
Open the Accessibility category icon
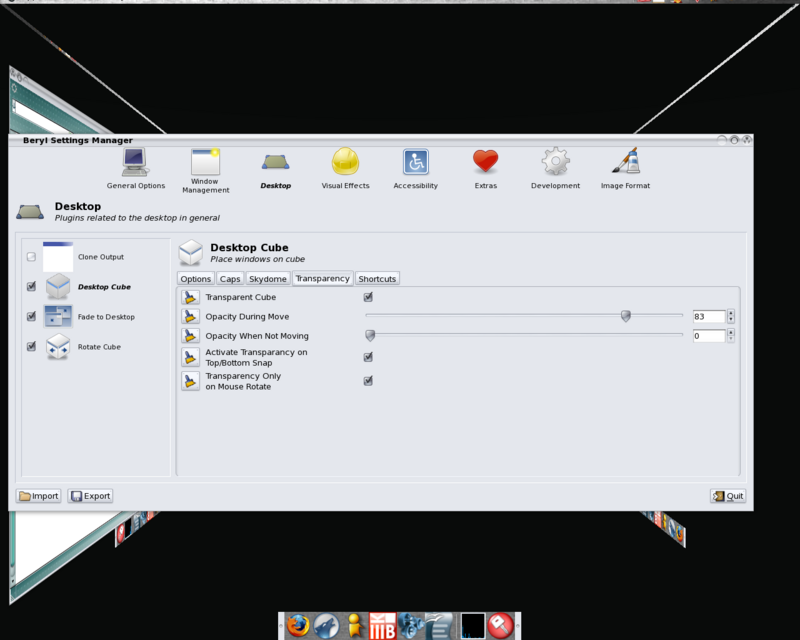tap(416, 162)
